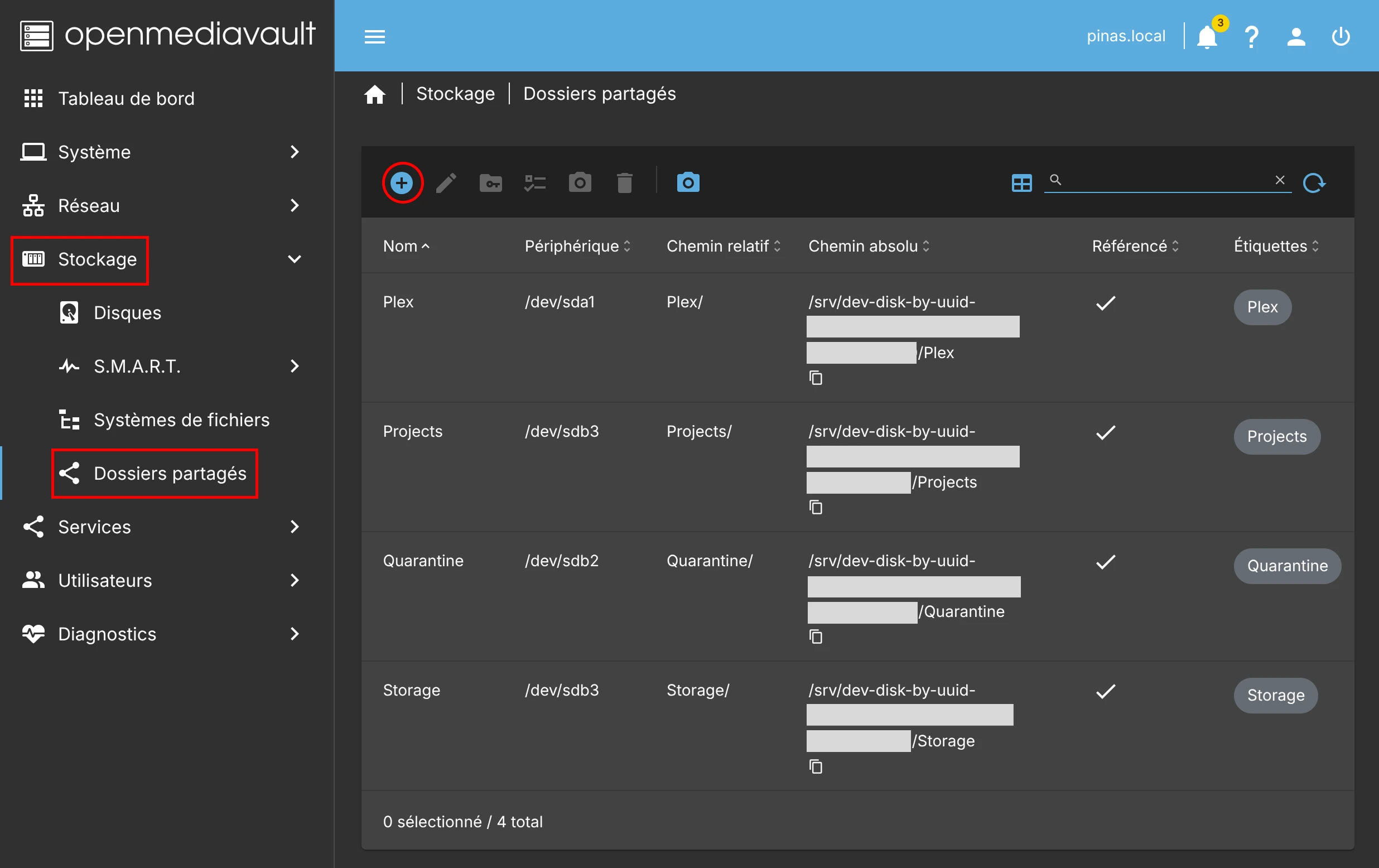
Task: Select the Storage row by its name
Action: (411, 690)
